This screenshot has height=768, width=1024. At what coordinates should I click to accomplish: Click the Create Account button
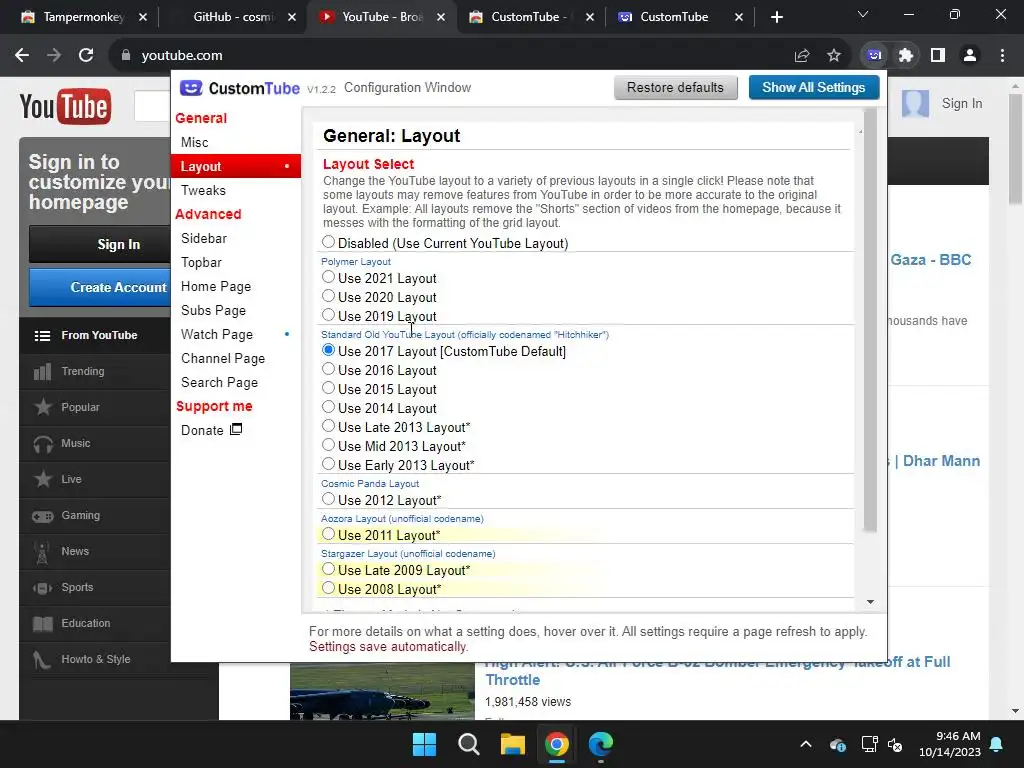[x=99, y=287]
